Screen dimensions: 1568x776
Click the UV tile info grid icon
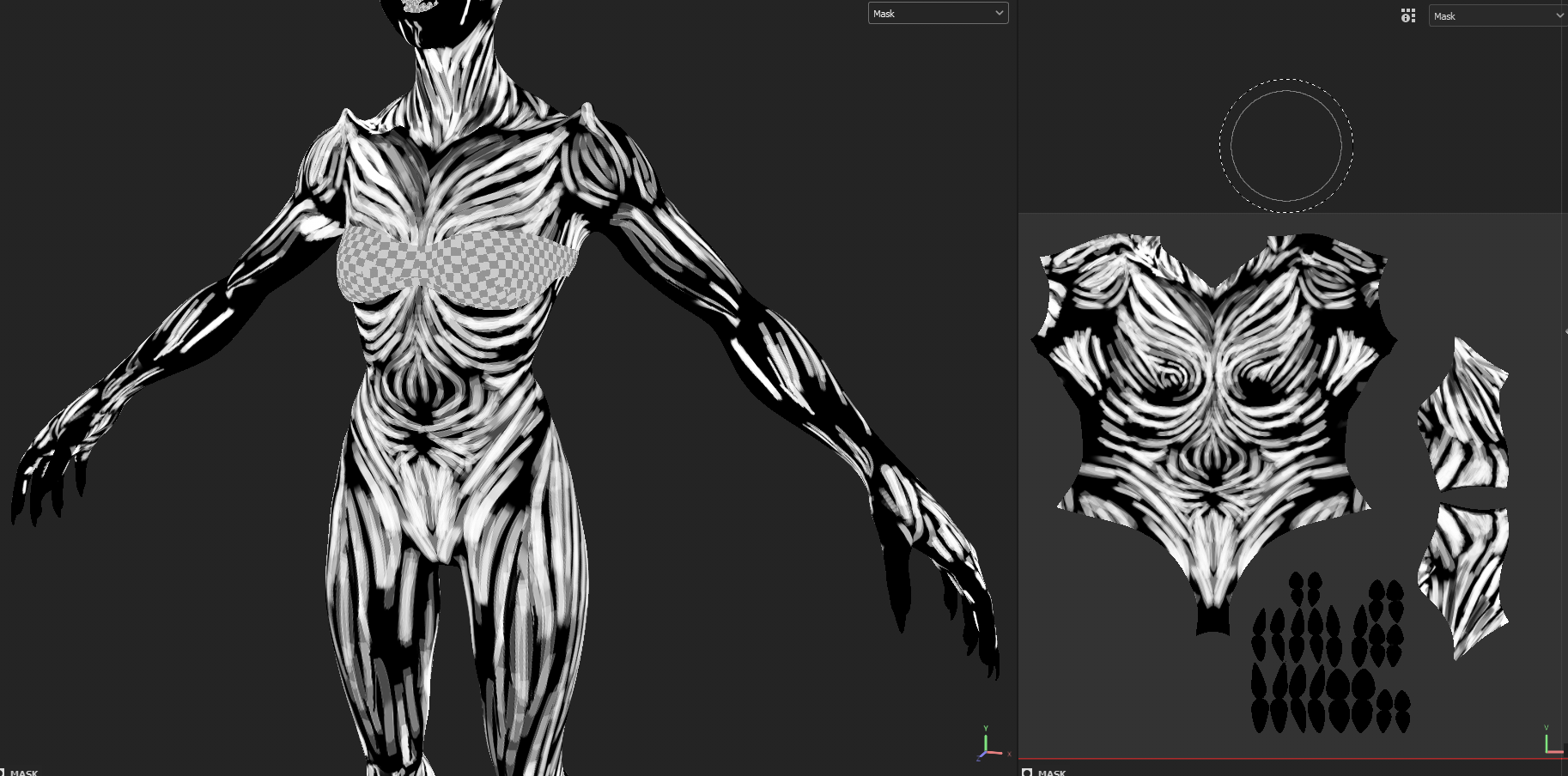1407,15
